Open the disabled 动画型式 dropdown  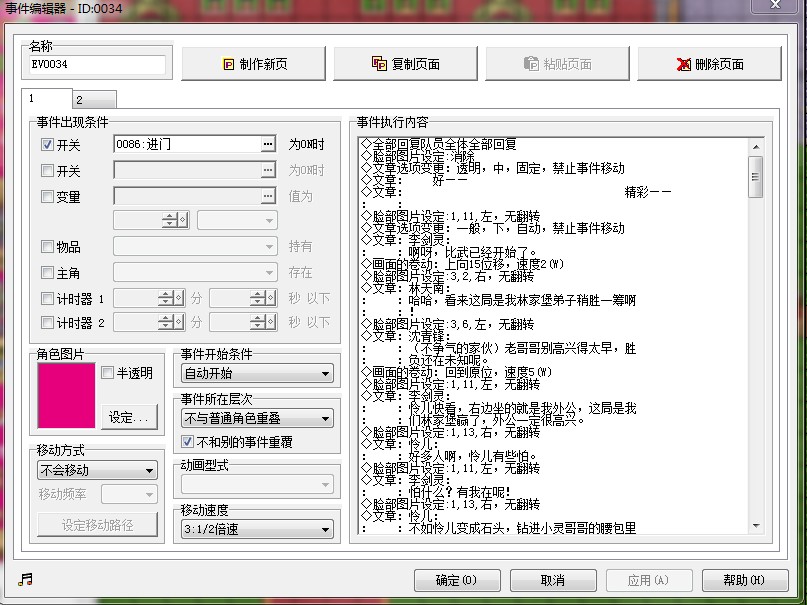click(257, 484)
